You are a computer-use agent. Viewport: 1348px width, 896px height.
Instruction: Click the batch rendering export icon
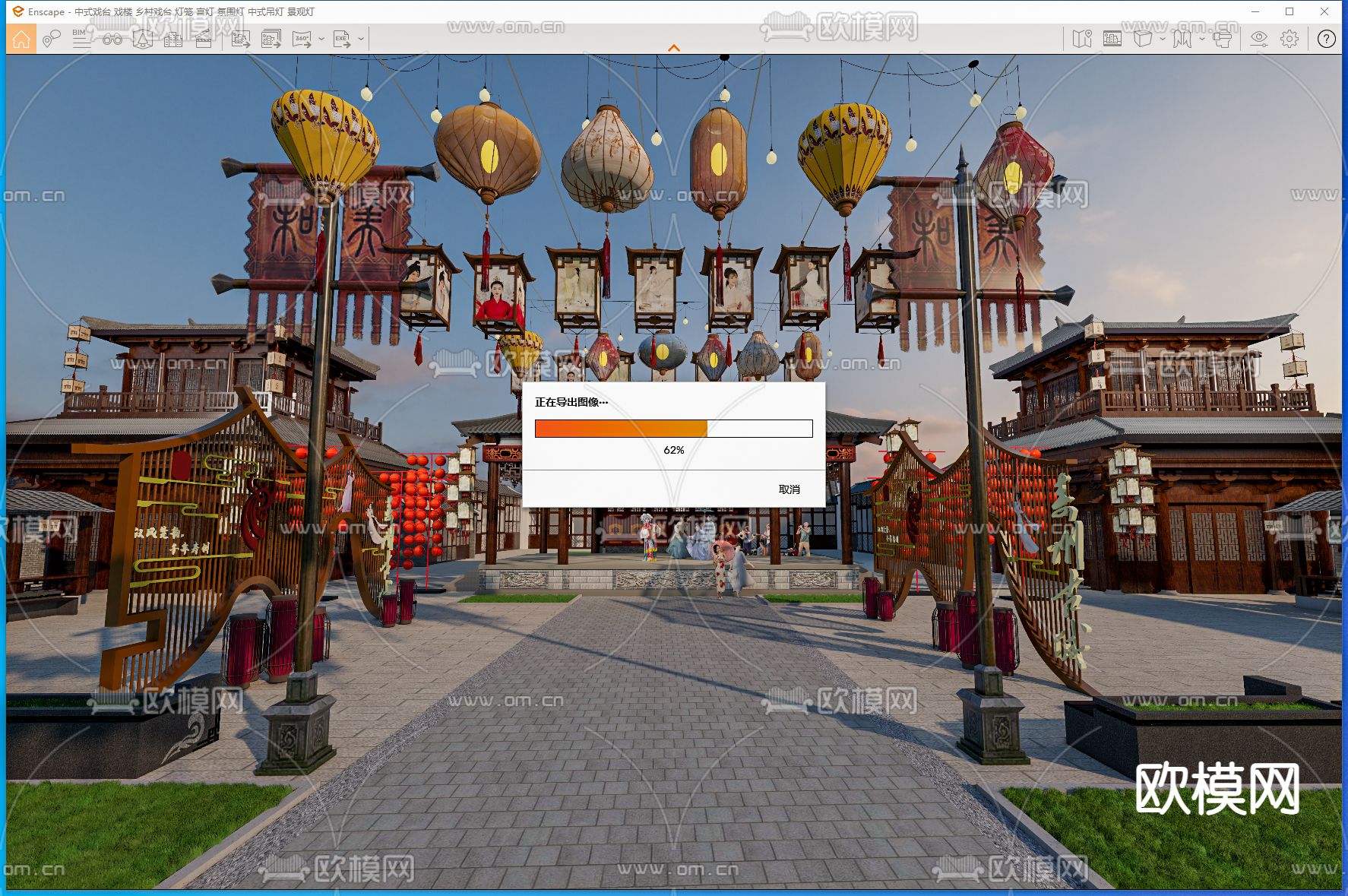click(271, 39)
